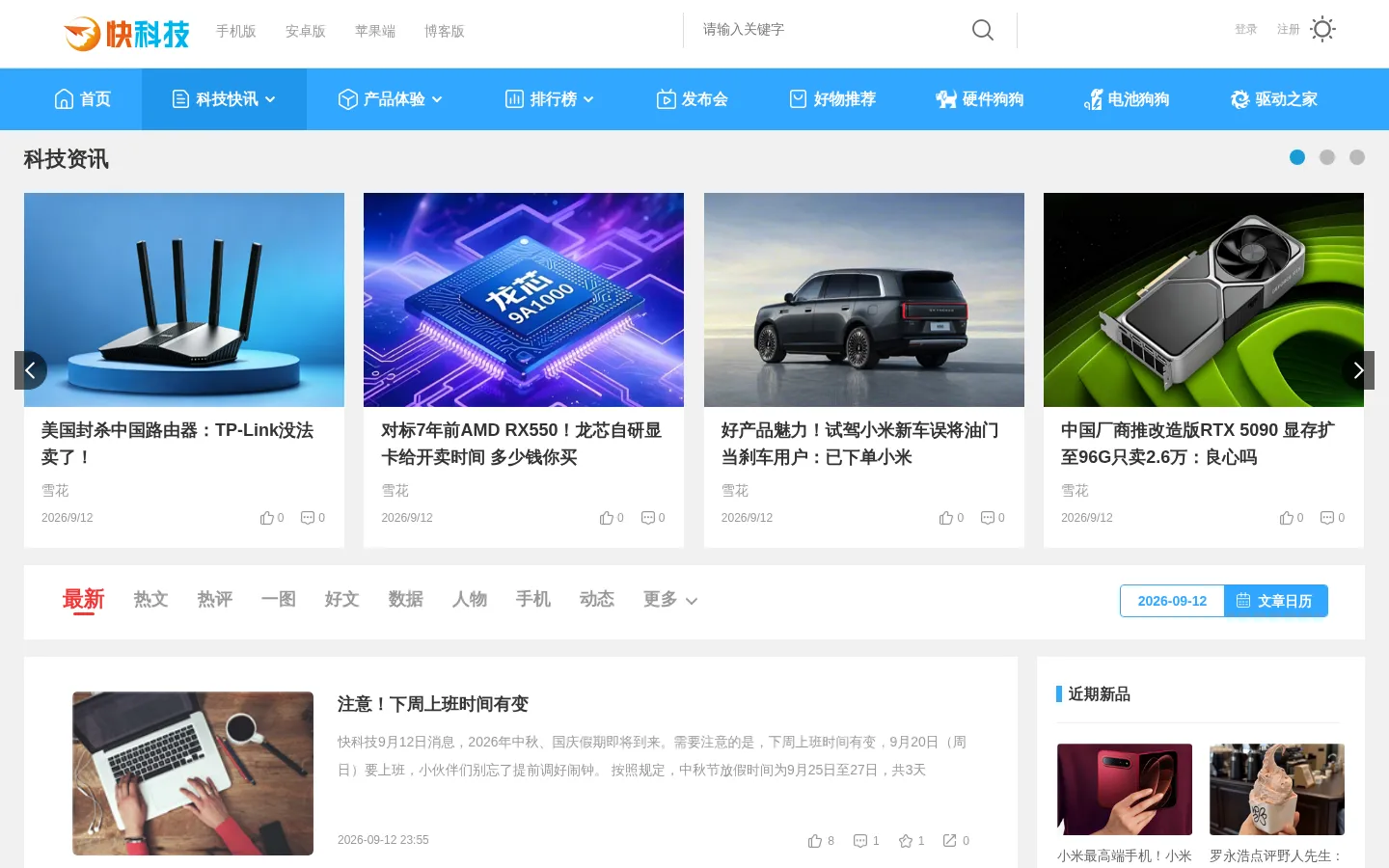
Task: Switch to the 热评 tab
Action: [215, 600]
